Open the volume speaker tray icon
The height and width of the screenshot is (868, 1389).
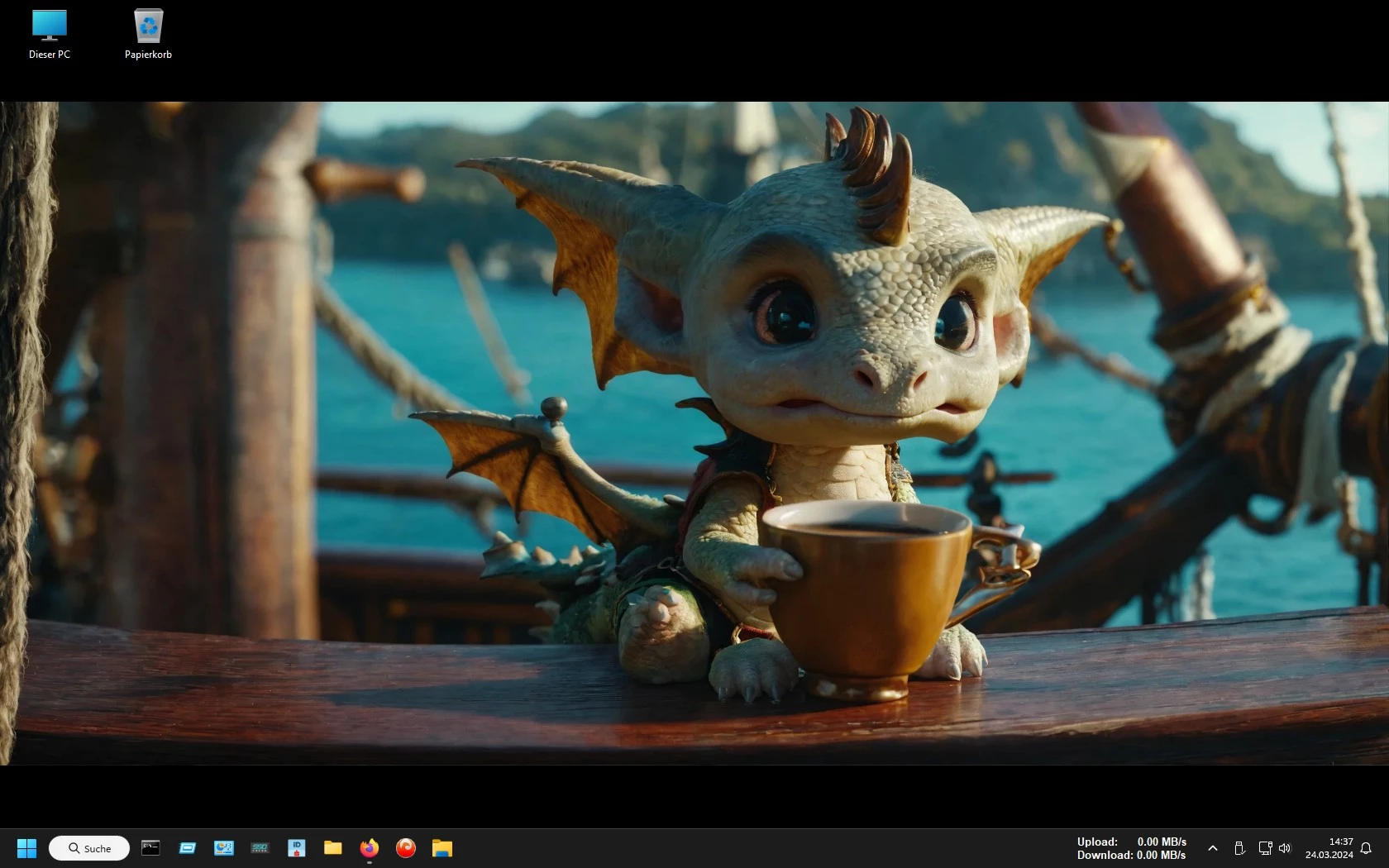pos(1284,848)
